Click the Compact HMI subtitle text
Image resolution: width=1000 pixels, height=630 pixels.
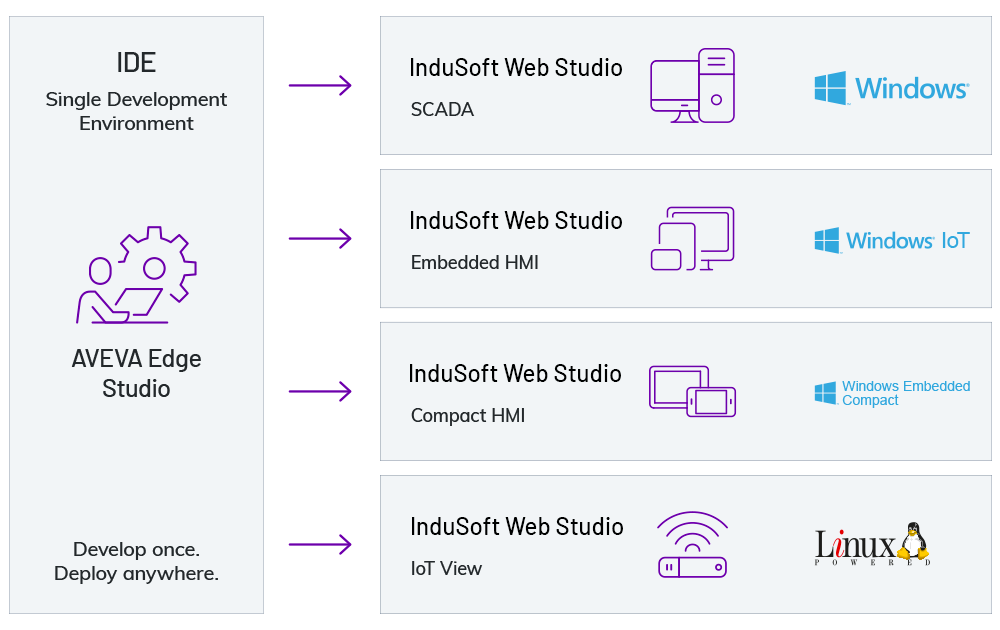tap(467, 415)
